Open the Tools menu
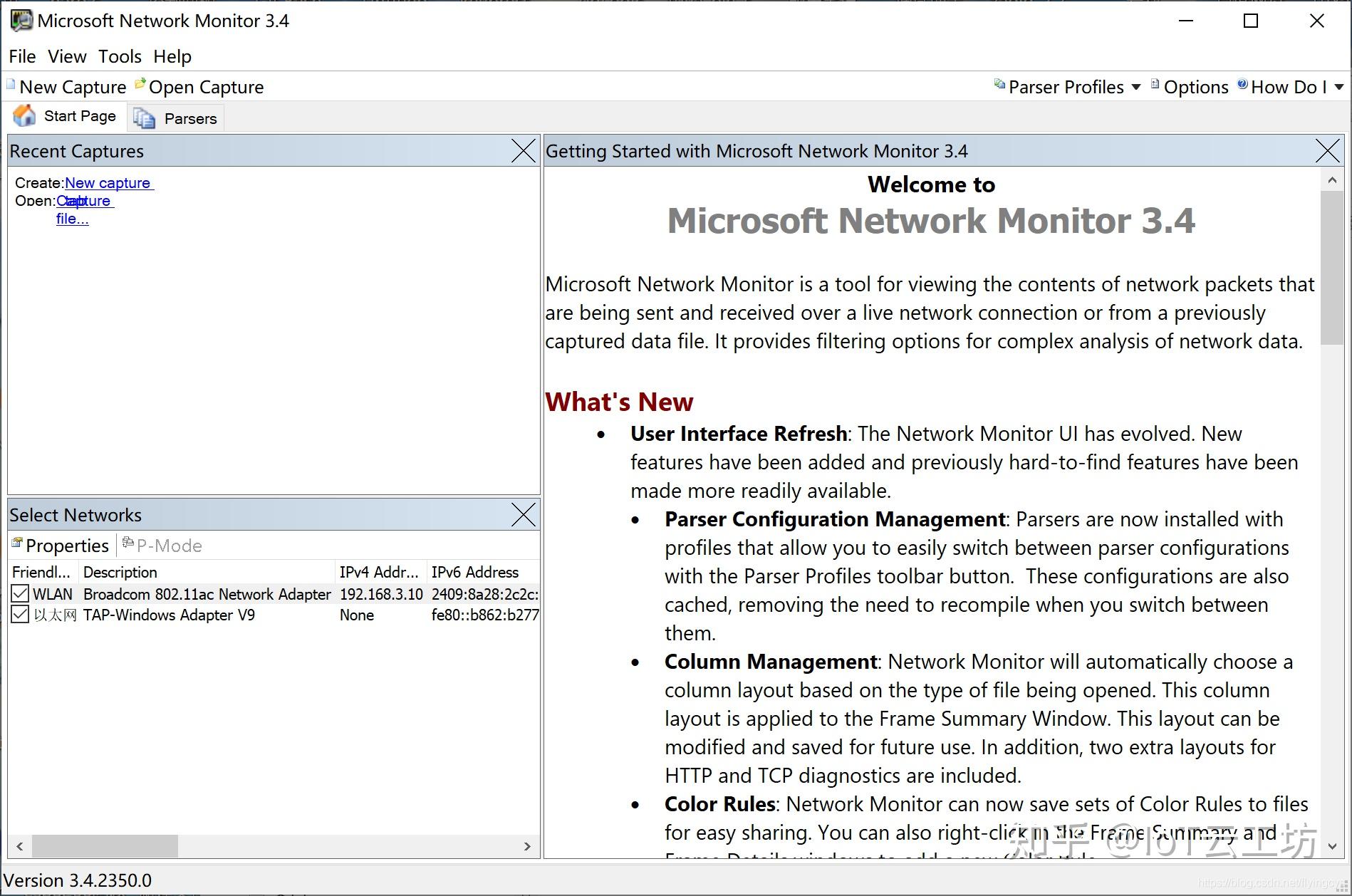The height and width of the screenshot is (896, 1352). point(119,56)
